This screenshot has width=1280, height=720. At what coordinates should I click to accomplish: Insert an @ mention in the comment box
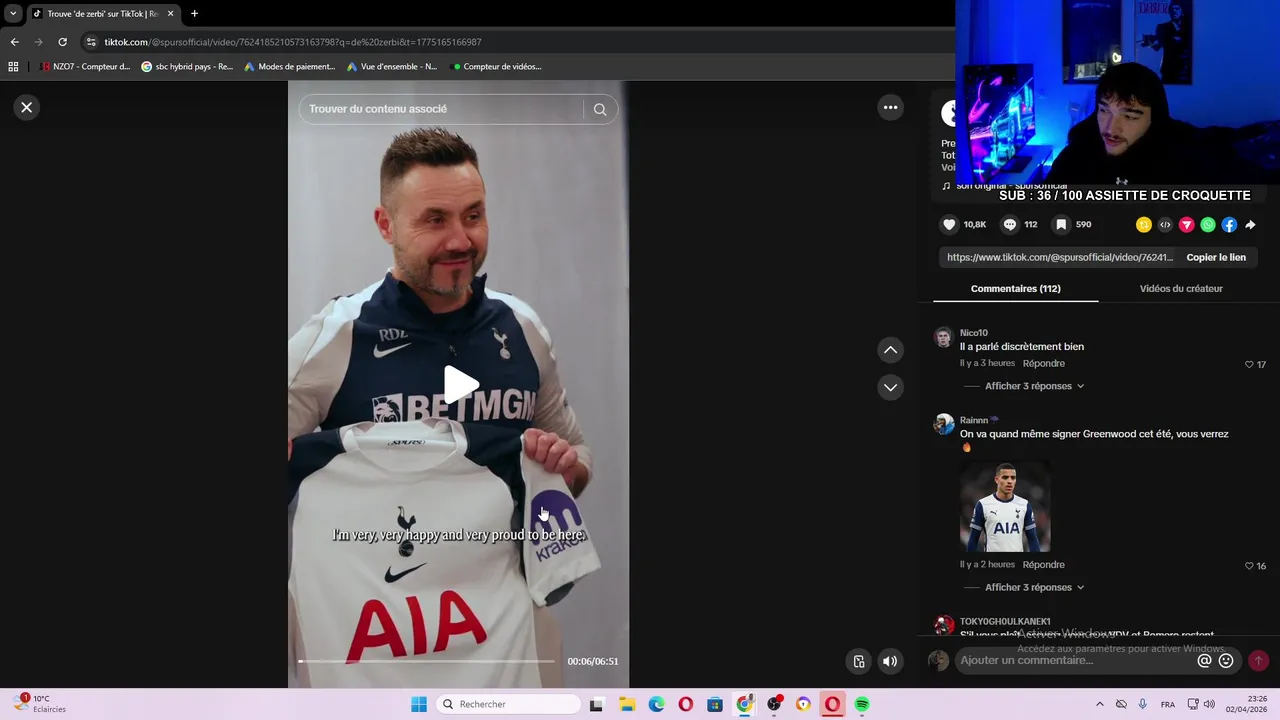pyautogui.click(x=1204, y=660)
